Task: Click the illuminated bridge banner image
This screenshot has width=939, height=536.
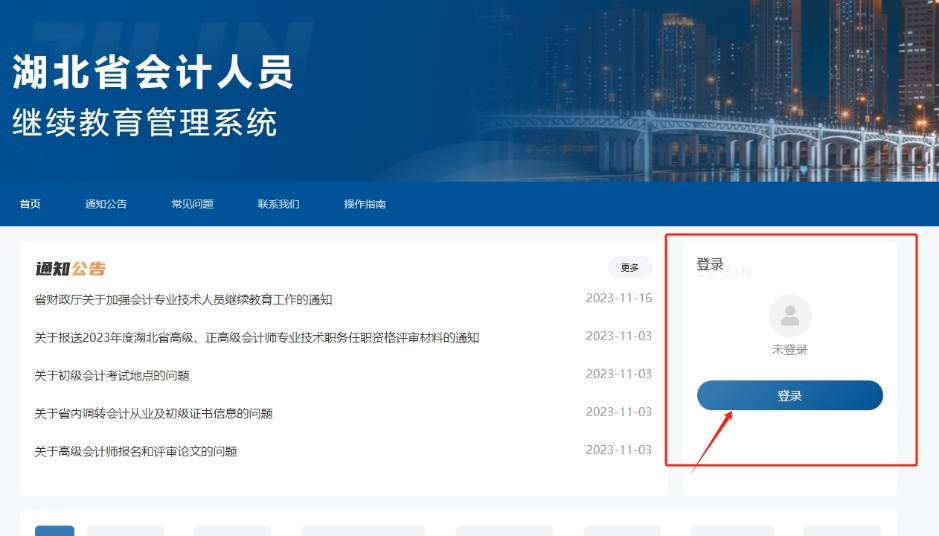Action: 700,130
